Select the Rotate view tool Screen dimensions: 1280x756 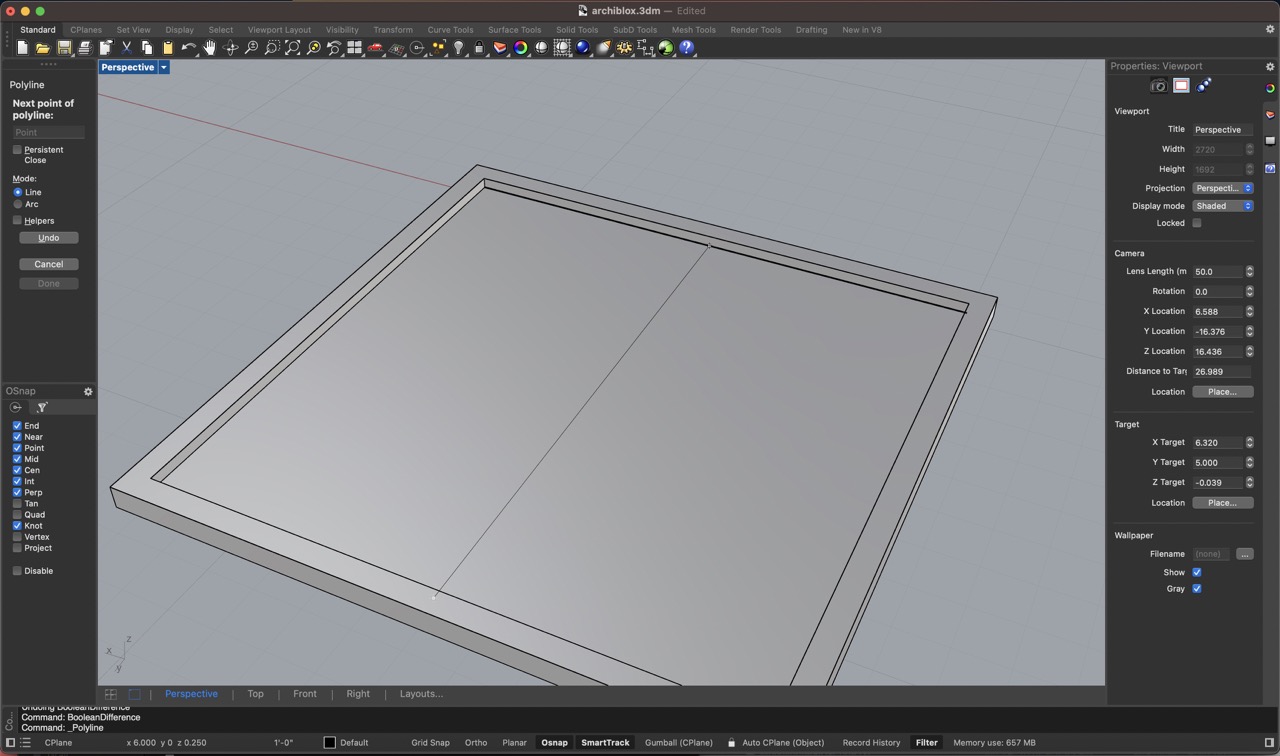pyautogui.click(x=231, y=48)
